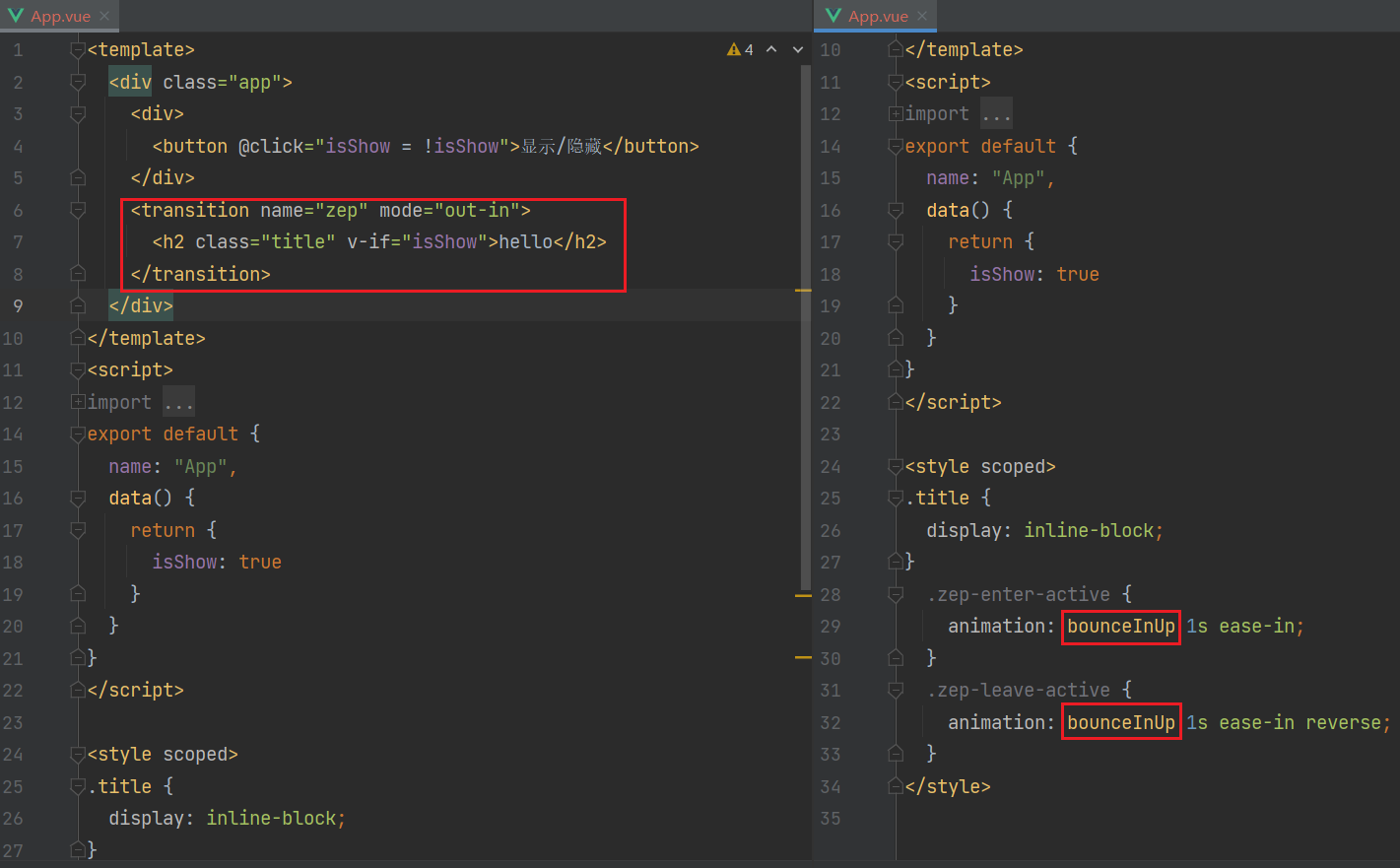Collapse <style scoped> fold on right line 24

point(896,466)
